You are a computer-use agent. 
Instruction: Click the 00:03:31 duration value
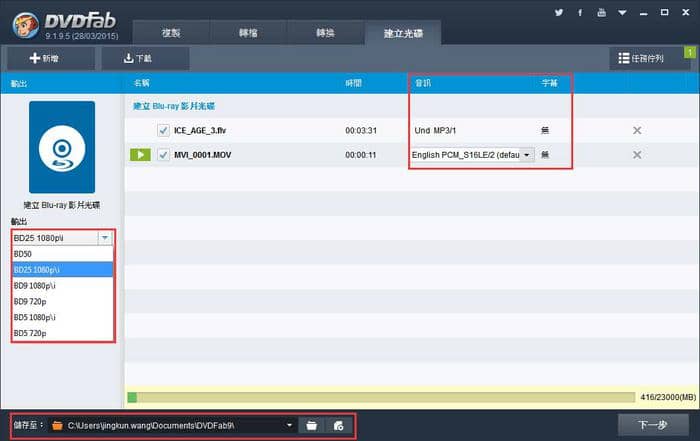pos(361,130)
